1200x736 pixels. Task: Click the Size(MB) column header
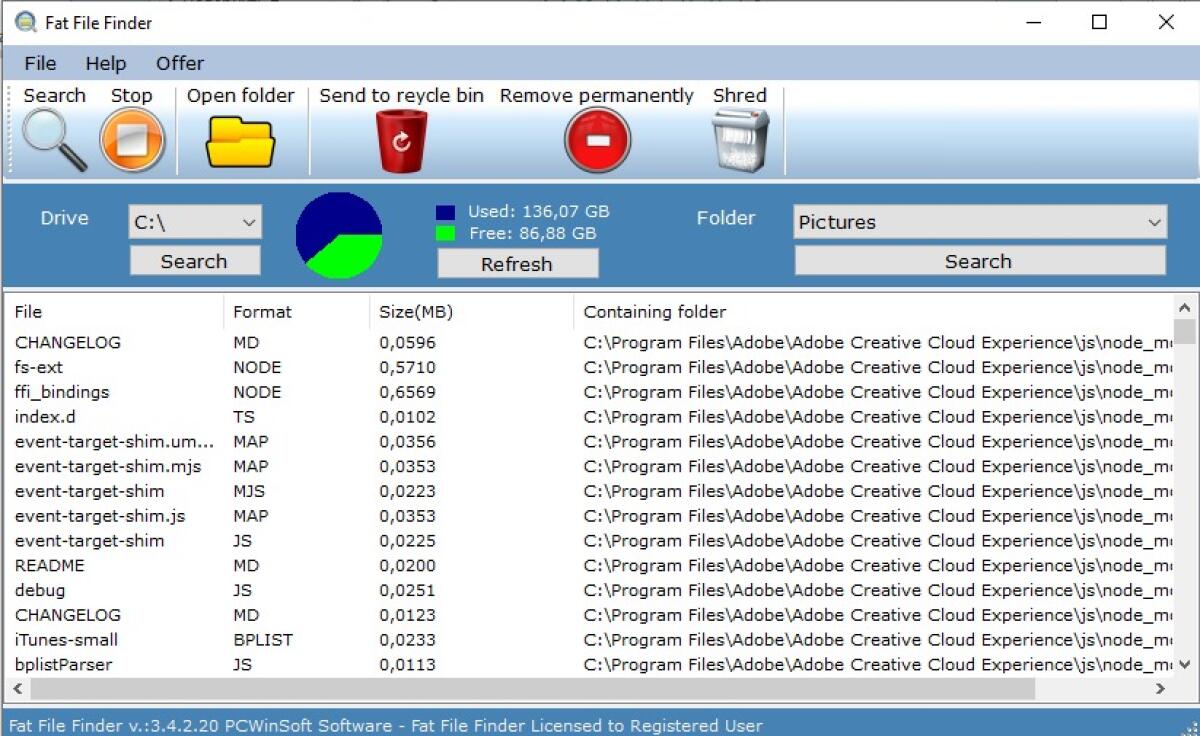click(x=414, y=311)
